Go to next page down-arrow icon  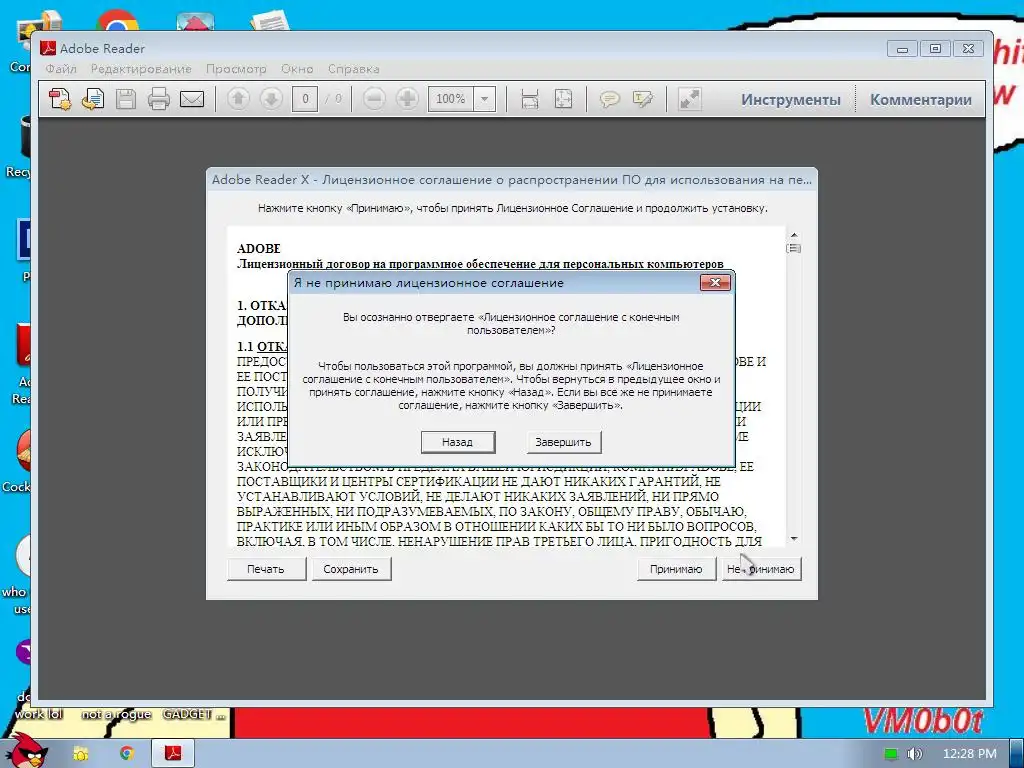click(x=271, y=99)
